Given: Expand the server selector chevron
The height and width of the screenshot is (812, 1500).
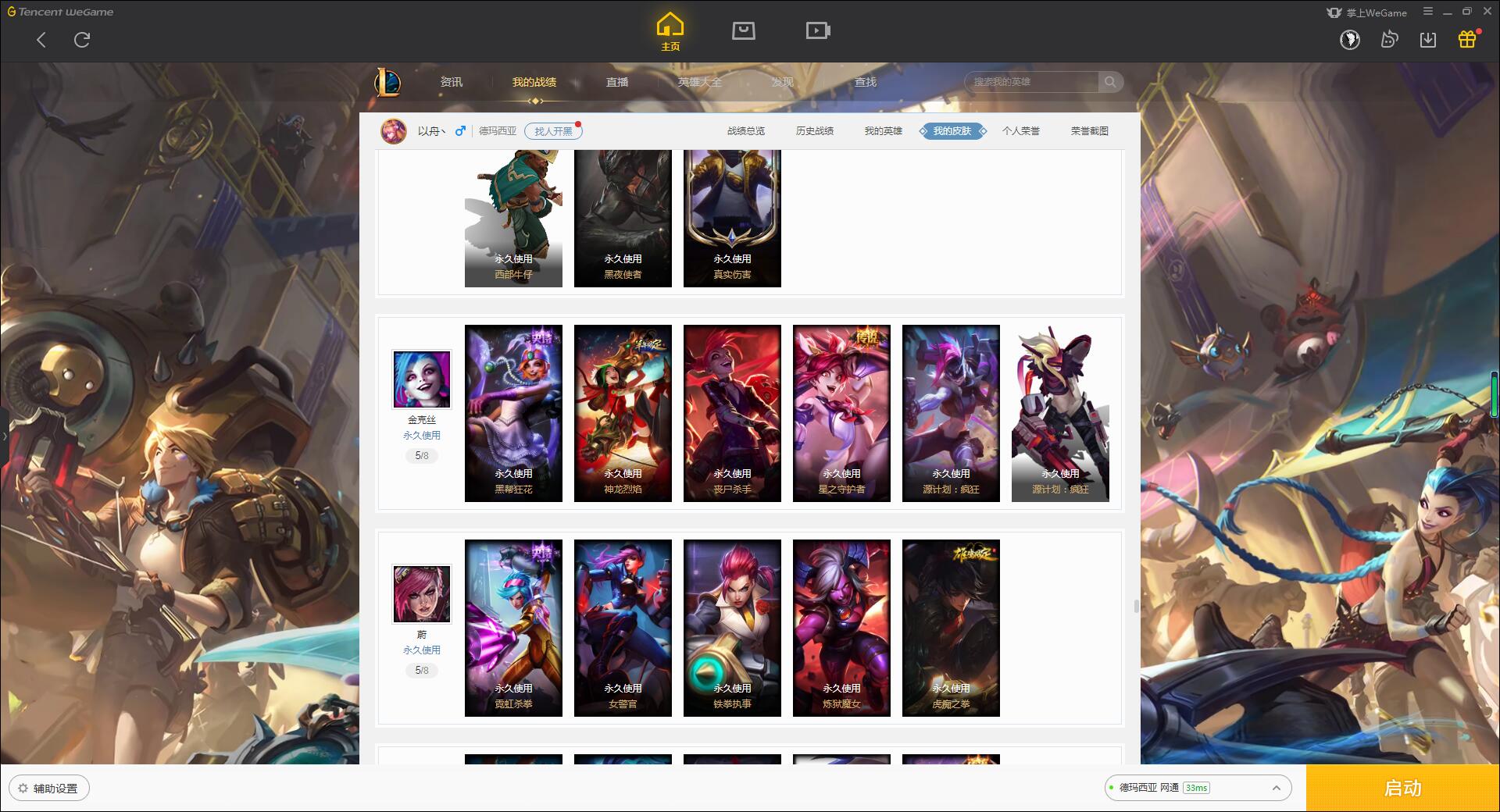Looking at the screenshot, I should [x=1276, y=788].
